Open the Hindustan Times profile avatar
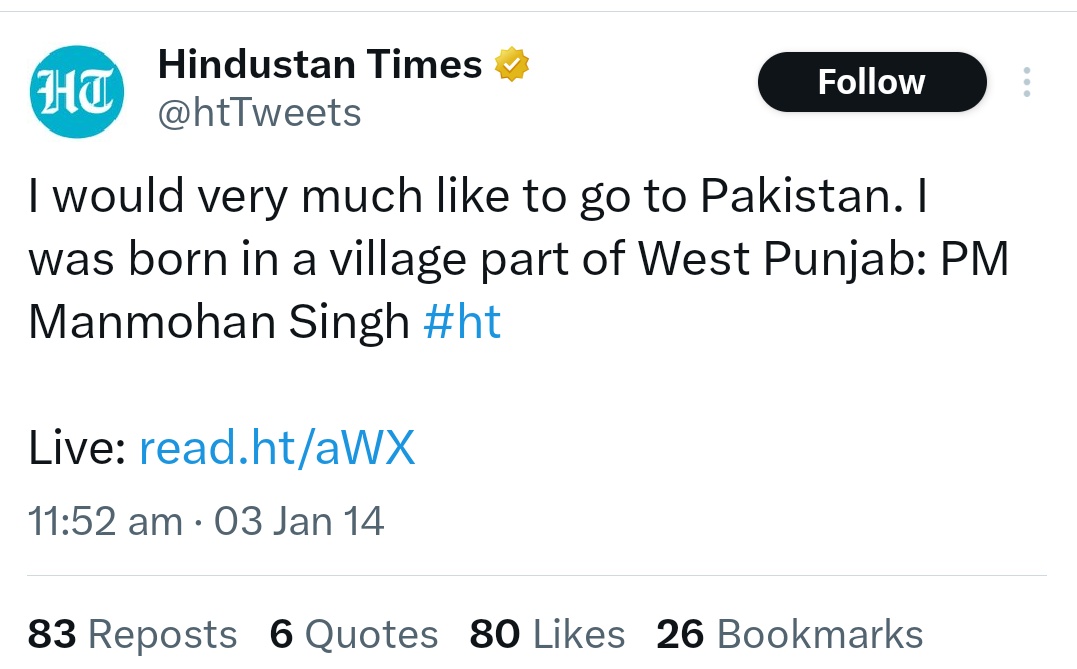Screen dimensions: 1077x669 76,91
